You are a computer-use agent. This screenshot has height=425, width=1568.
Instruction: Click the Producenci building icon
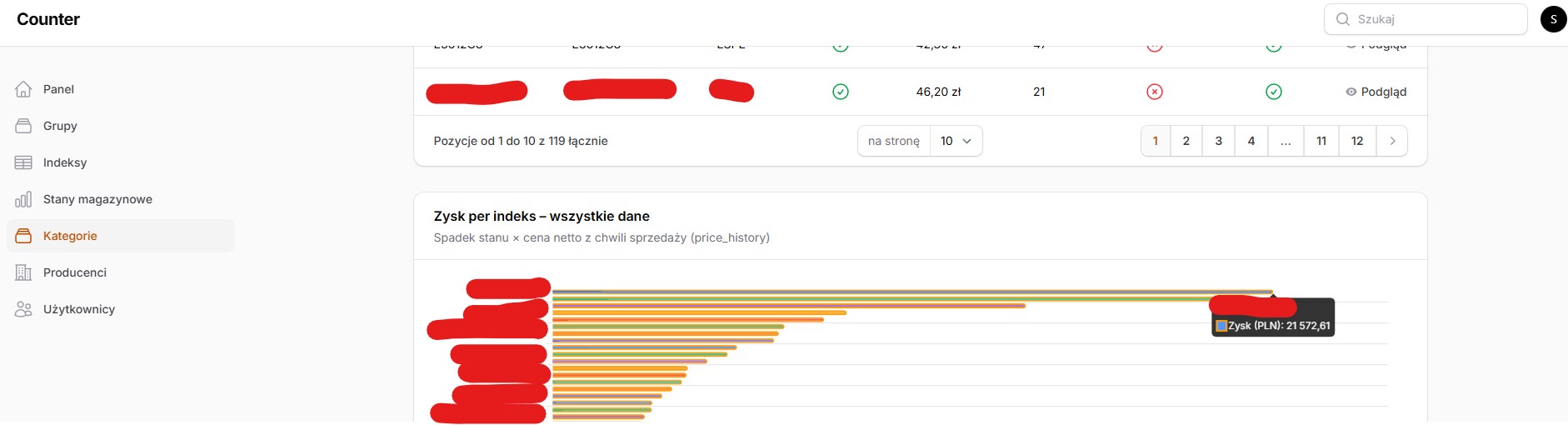click(23, 272)
